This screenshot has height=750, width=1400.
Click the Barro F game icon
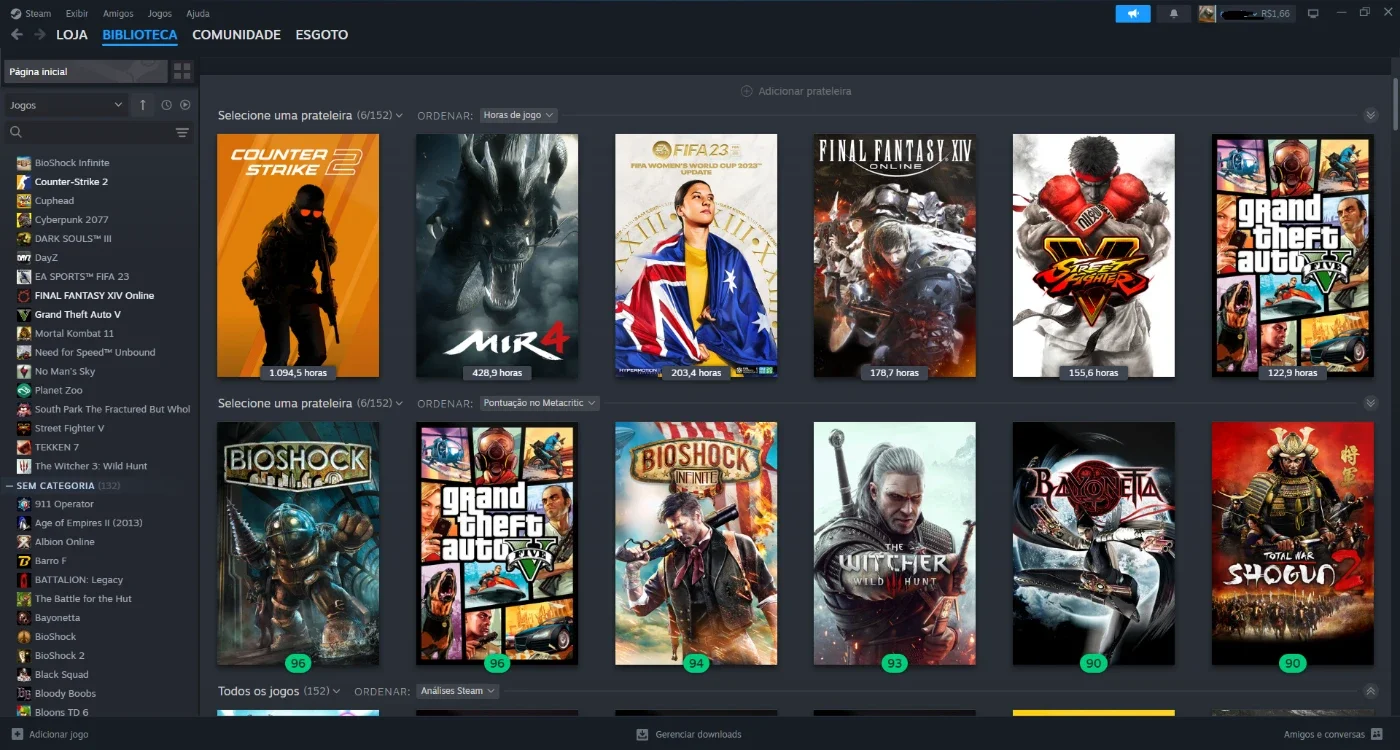(24, 561)
